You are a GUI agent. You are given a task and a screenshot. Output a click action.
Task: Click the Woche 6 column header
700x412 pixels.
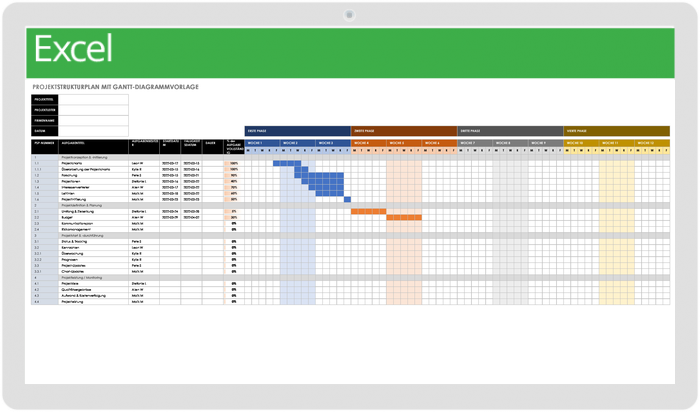[439, 143]
